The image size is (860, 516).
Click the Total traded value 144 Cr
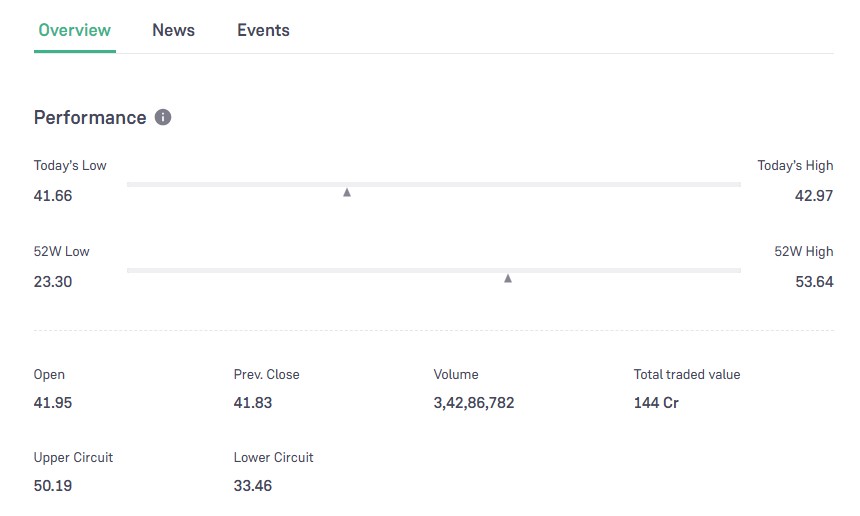(x=656, y=403)
